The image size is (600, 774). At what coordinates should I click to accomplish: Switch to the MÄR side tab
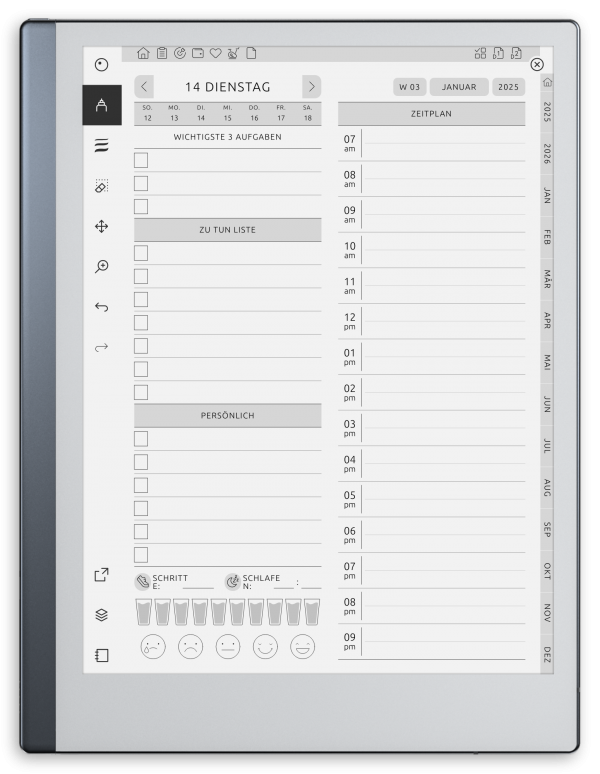tap(547, 279)
